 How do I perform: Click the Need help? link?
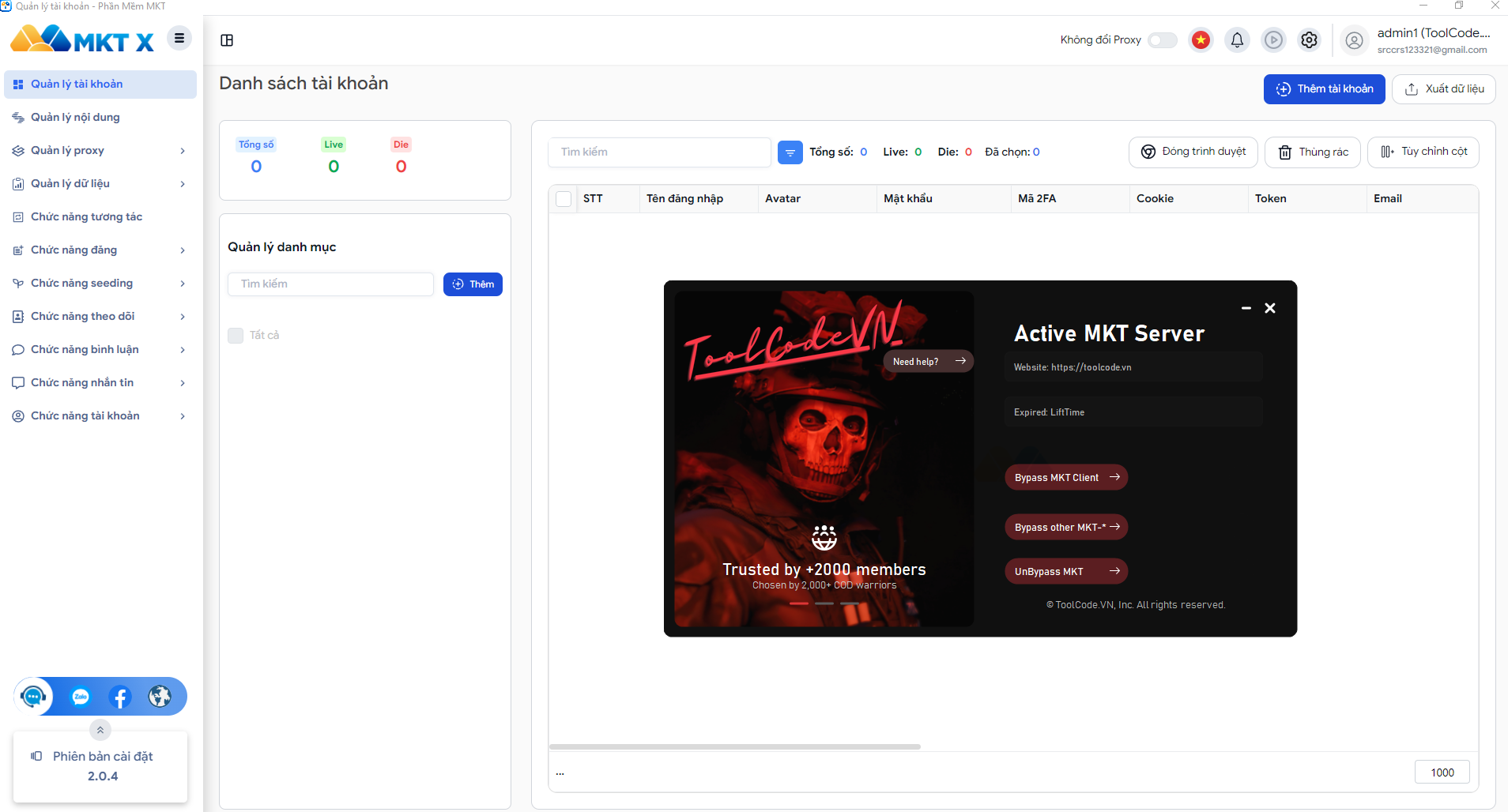[x=929, y=361]
